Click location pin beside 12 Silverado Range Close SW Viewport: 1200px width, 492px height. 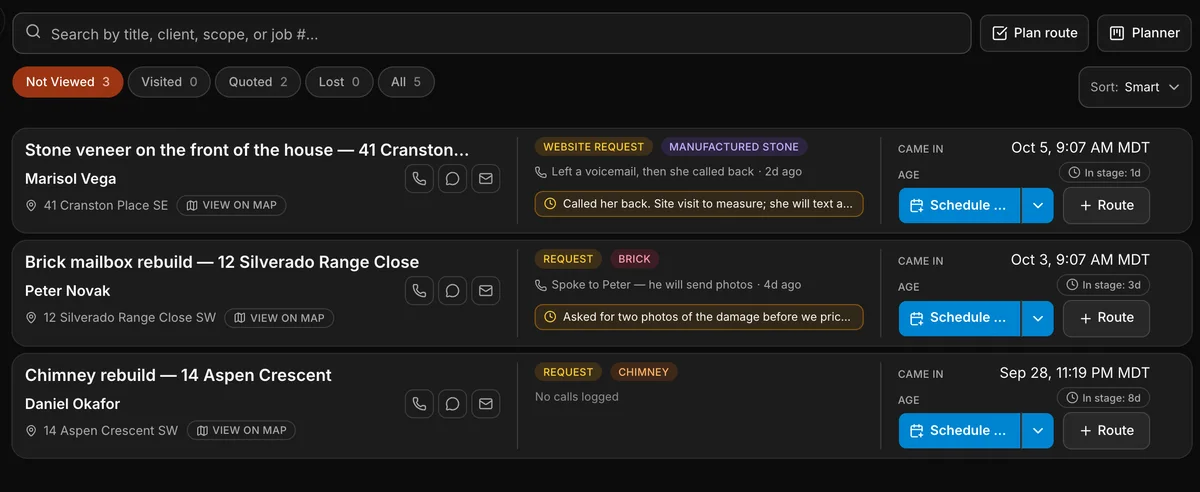tap(31, 318)
